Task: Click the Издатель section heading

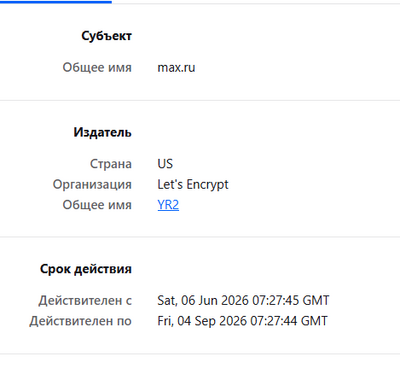Action: pos(103,132)
